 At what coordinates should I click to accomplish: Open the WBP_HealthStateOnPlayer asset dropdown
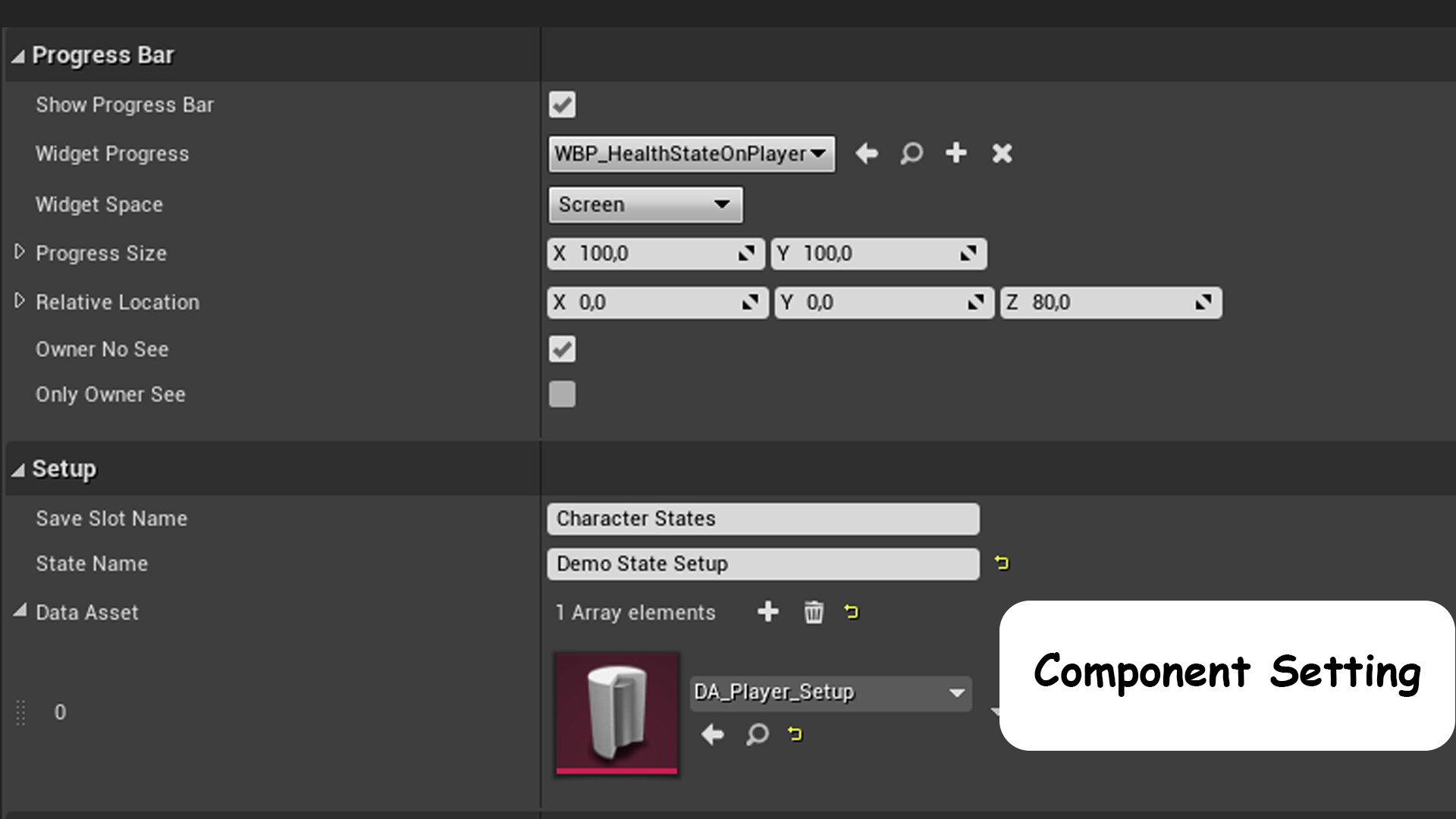[818, 153]
